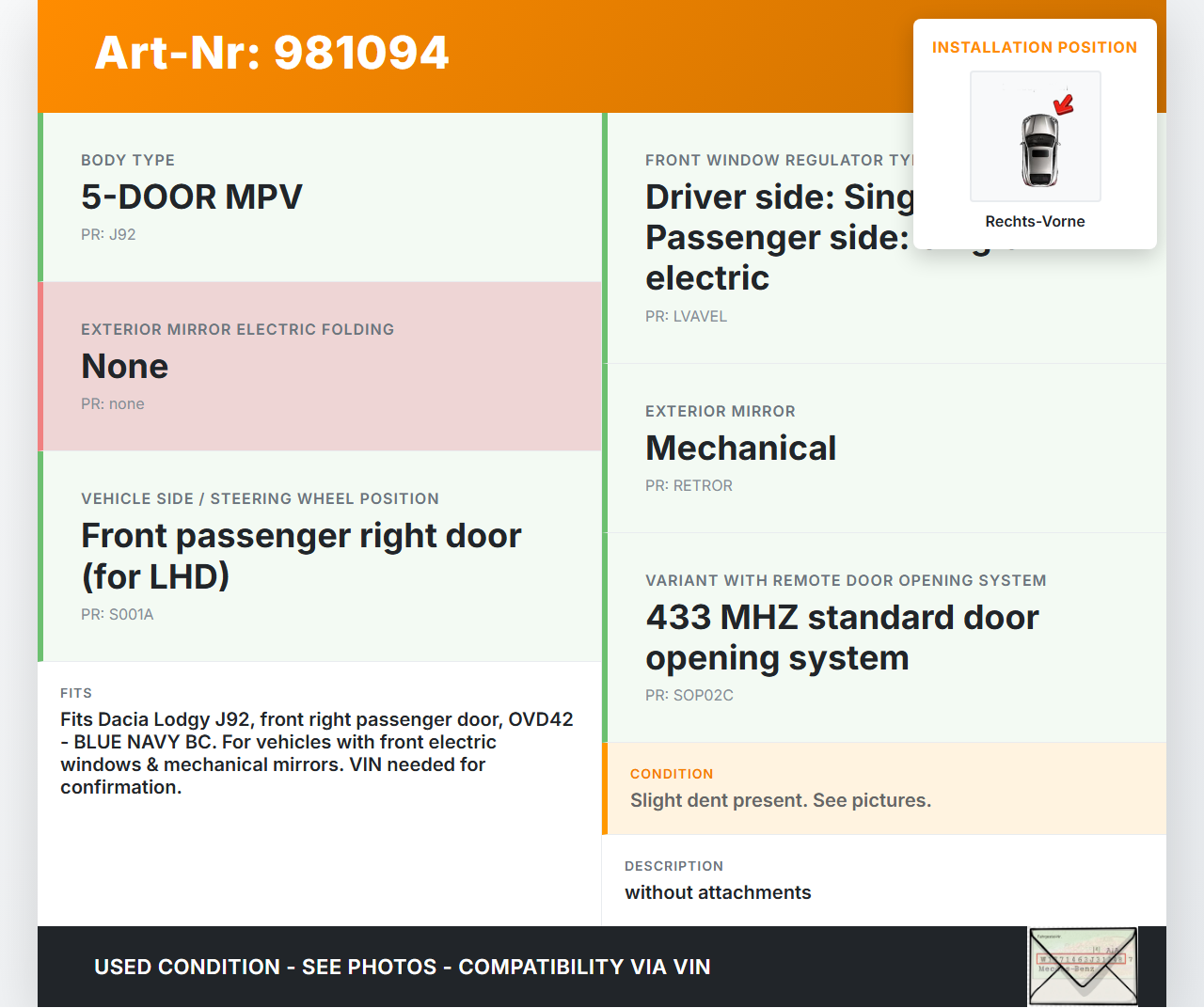Open the vehicle registration document thumbnail
The height and width of the screenshot is (1008, 1204).
click(x=1083, y=967)
